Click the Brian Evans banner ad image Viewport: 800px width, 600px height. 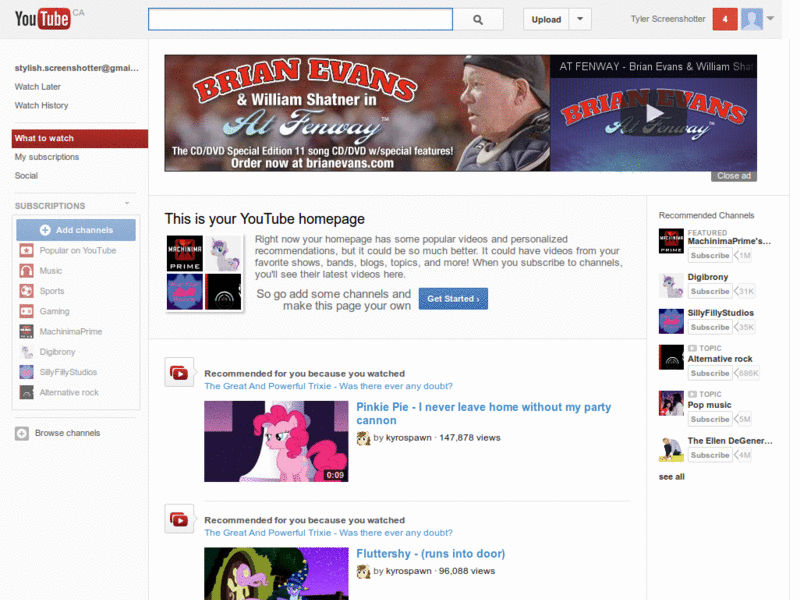coord(357,113)
